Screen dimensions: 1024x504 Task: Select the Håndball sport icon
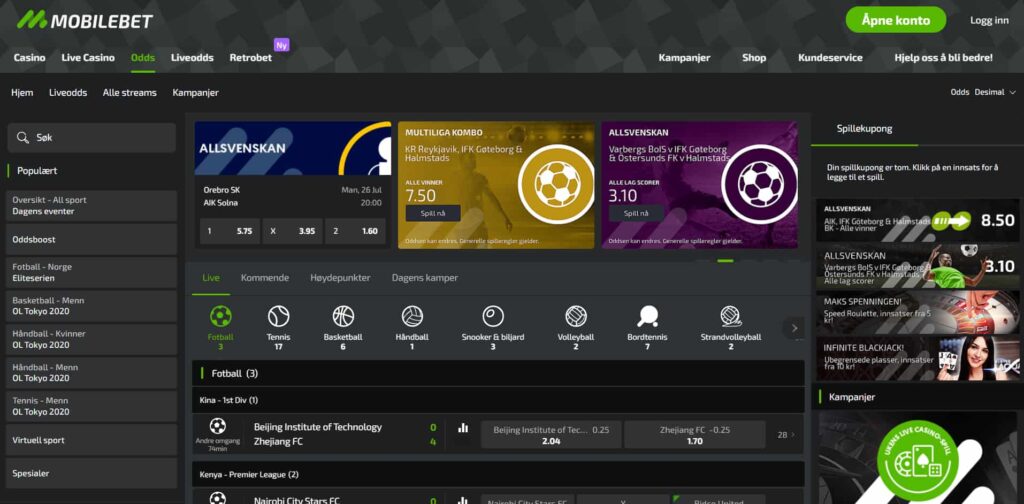pos(412,317)
